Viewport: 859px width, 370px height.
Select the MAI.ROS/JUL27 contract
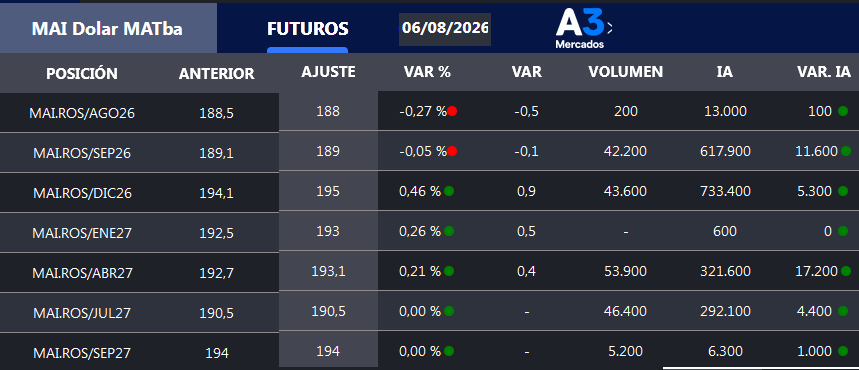point(82,313)
